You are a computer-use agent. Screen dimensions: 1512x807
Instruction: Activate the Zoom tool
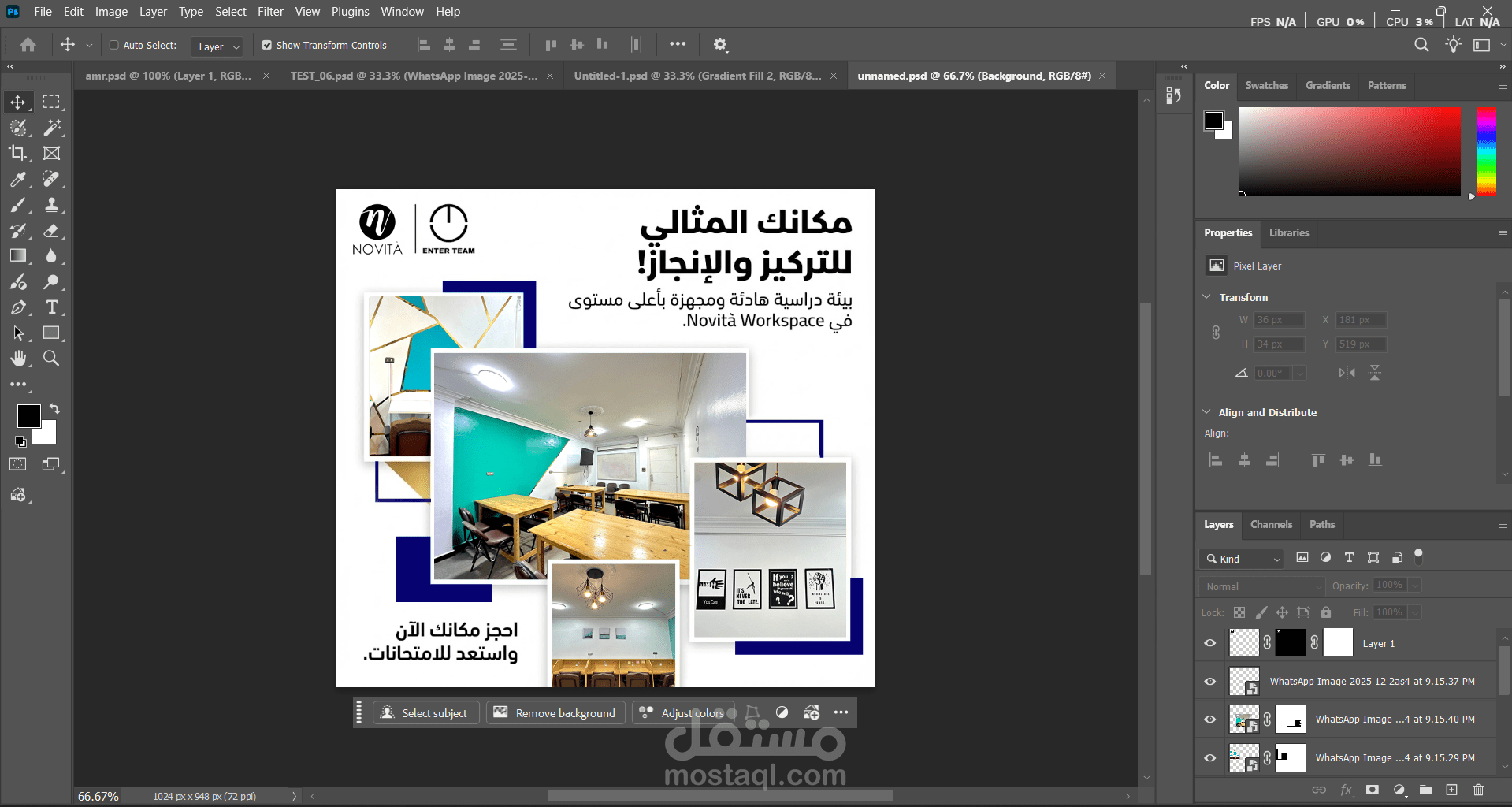(51, 359)
